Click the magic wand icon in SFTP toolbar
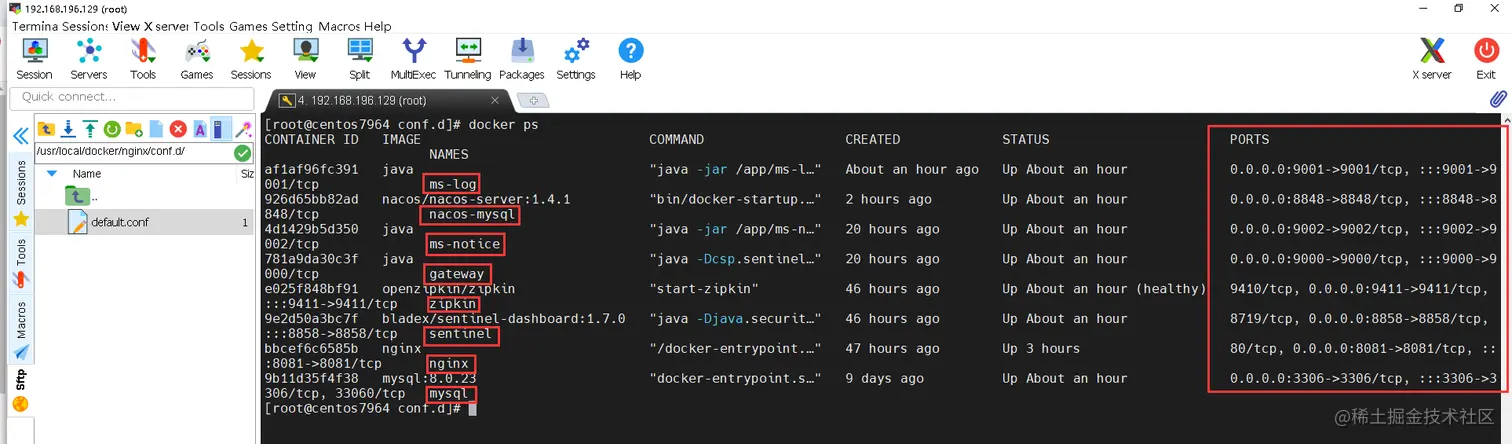 pos(243,129)
